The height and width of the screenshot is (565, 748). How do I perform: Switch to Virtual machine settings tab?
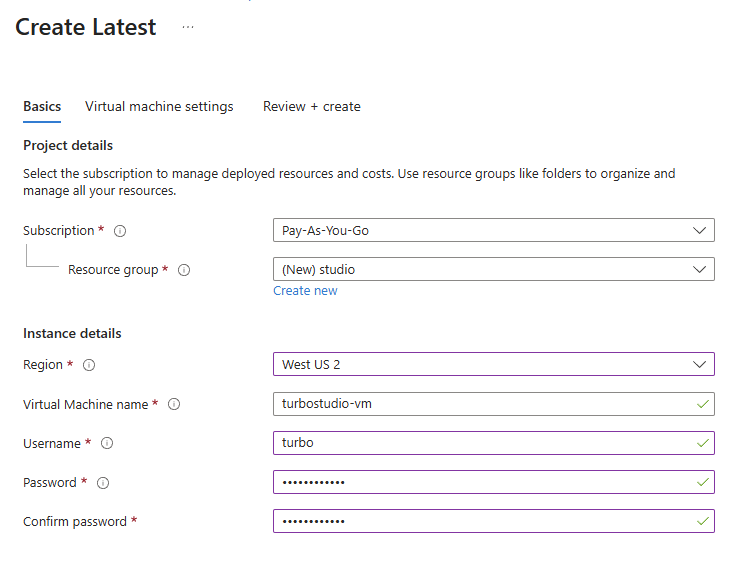point(159,106)
